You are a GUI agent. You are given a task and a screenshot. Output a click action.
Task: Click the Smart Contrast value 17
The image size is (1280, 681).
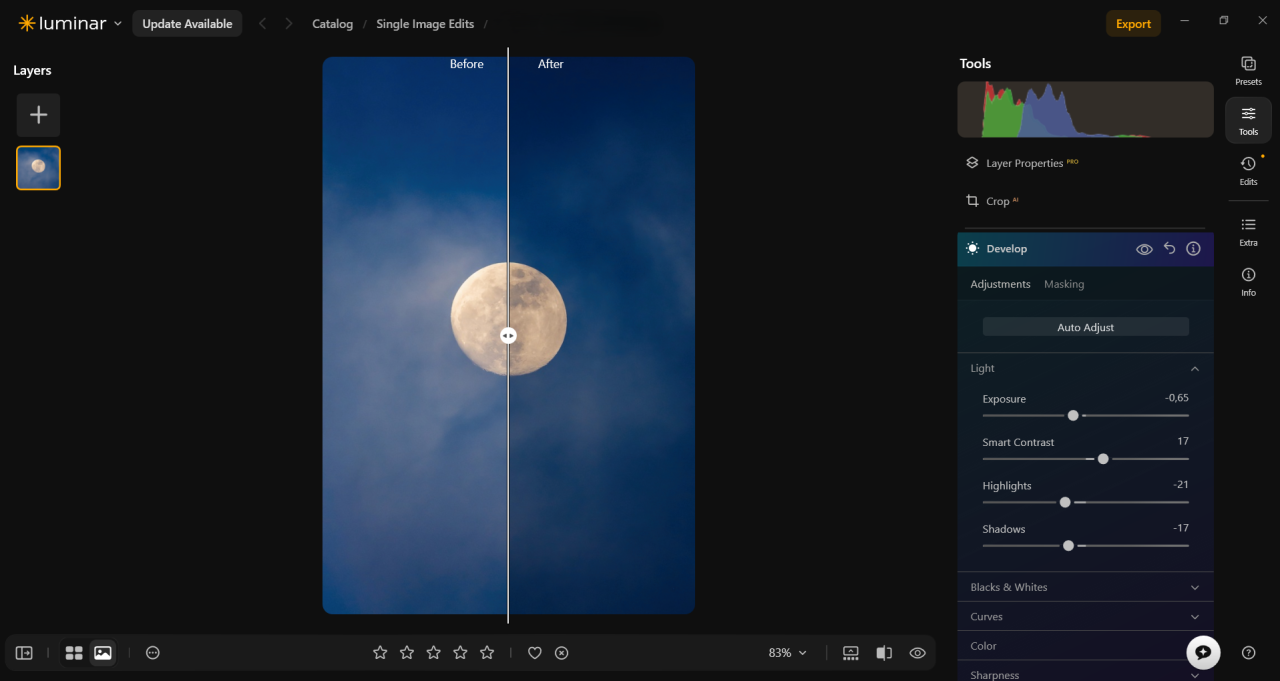1183,441
